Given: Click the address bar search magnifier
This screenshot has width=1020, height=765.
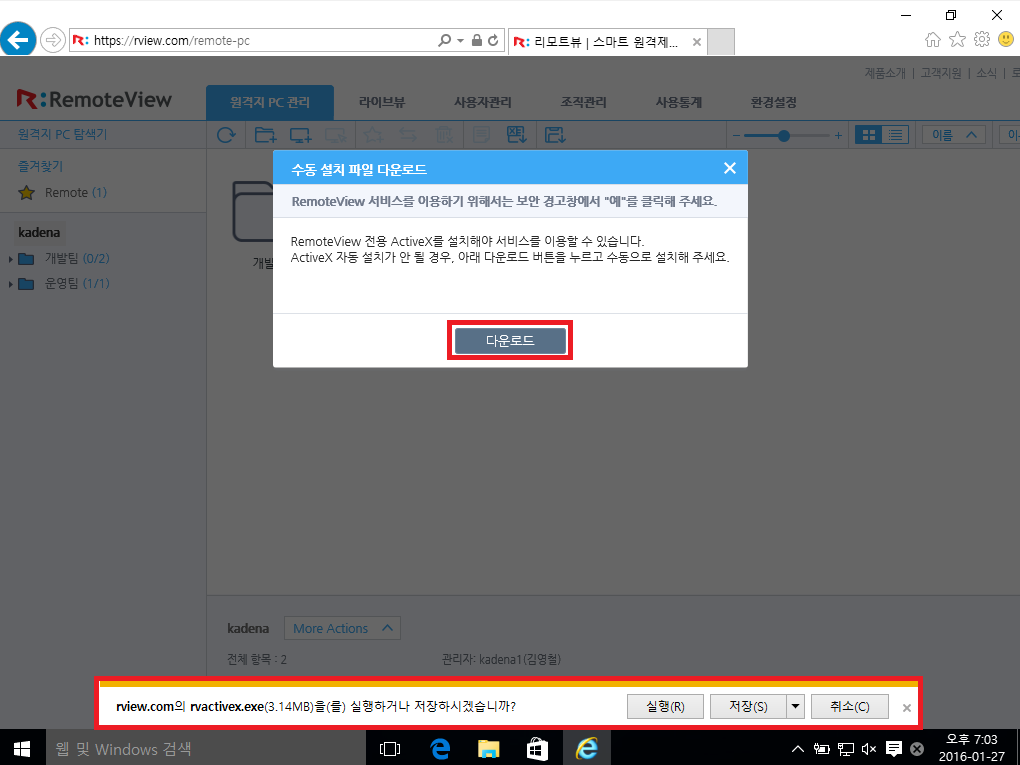Looking at the screenshot, I should pyautogui.click(x=444, y=40).
